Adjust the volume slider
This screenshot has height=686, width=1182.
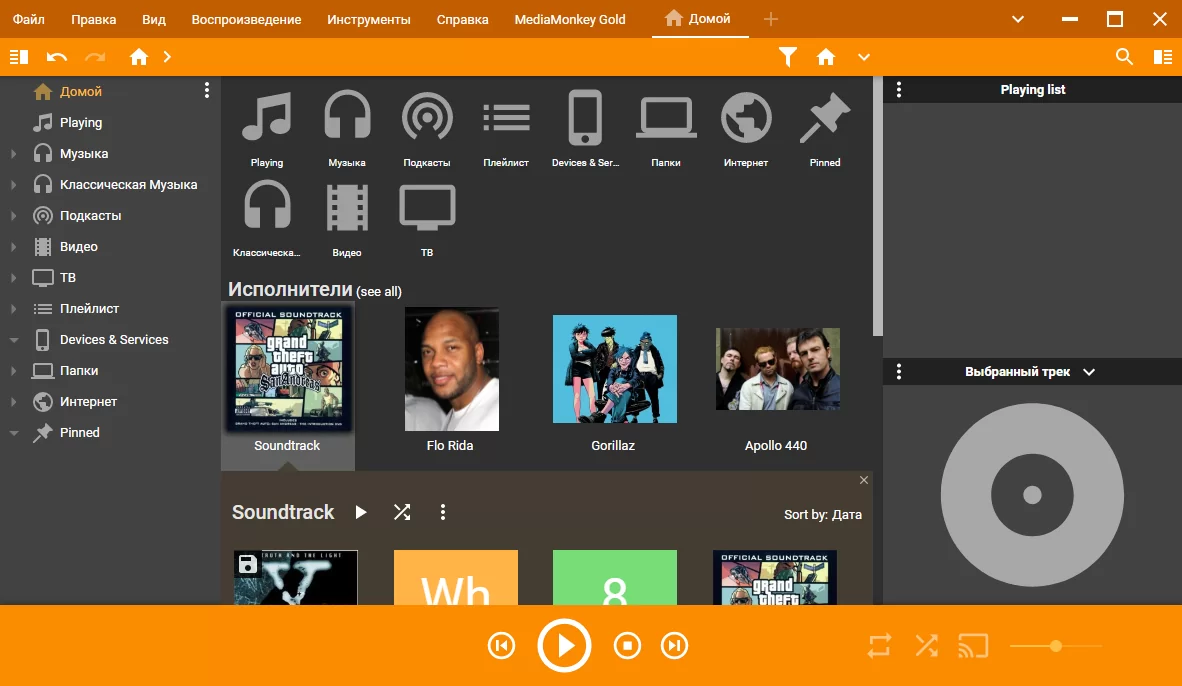[x=1055, y=646]
